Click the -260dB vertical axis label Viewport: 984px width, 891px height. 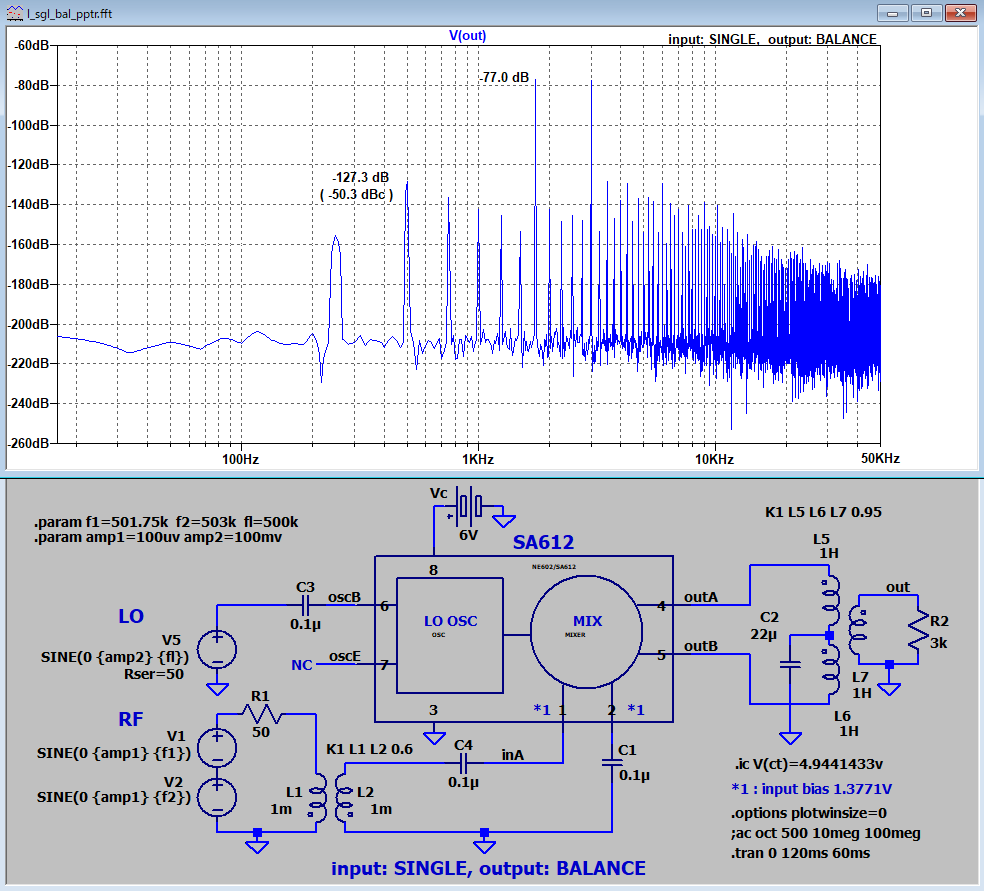29,443
